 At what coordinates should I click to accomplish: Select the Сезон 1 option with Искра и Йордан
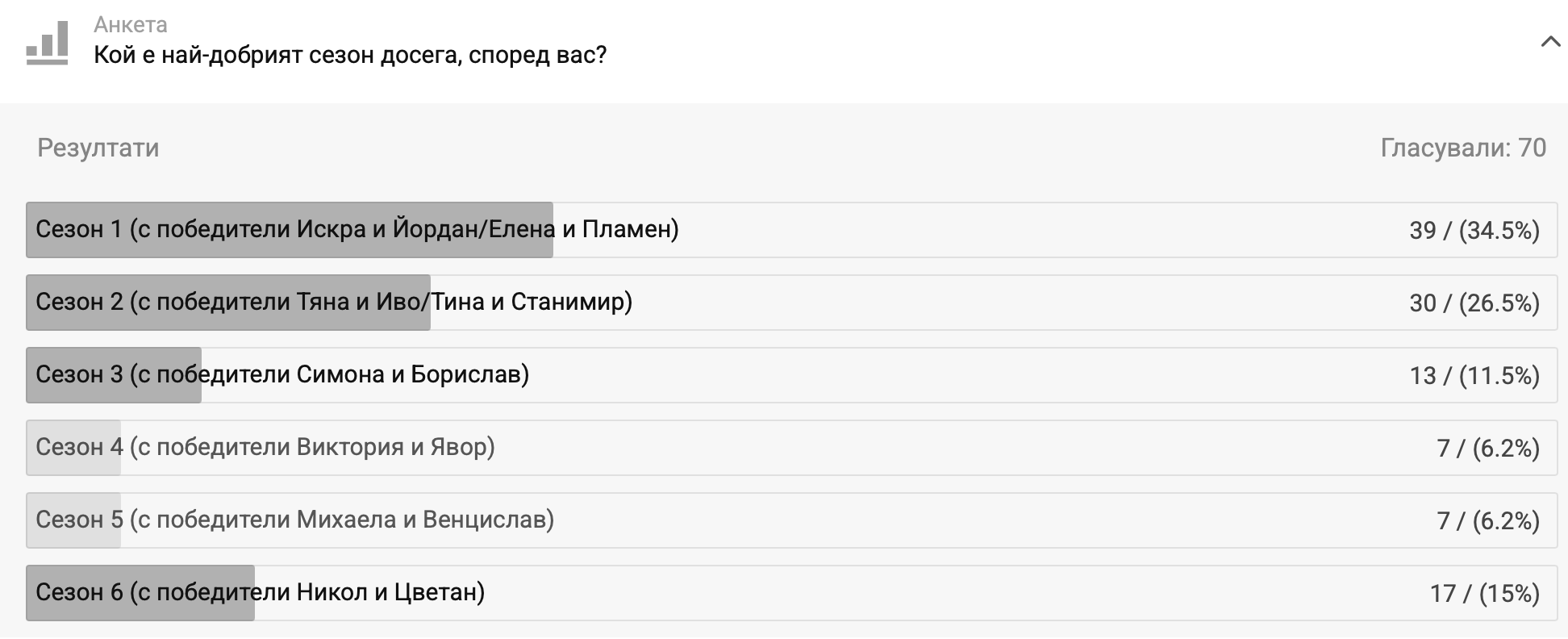[357, 230]
